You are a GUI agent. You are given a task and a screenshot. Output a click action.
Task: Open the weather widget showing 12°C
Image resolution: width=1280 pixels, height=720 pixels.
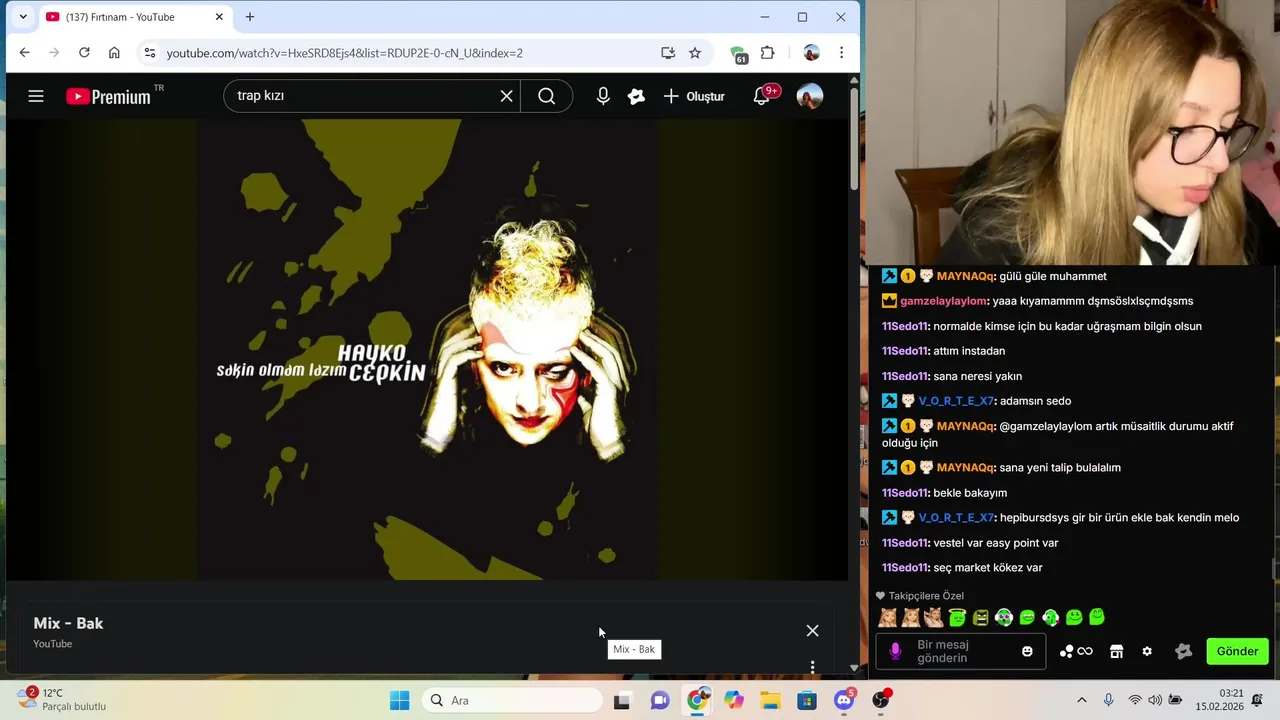pos(62,699)
